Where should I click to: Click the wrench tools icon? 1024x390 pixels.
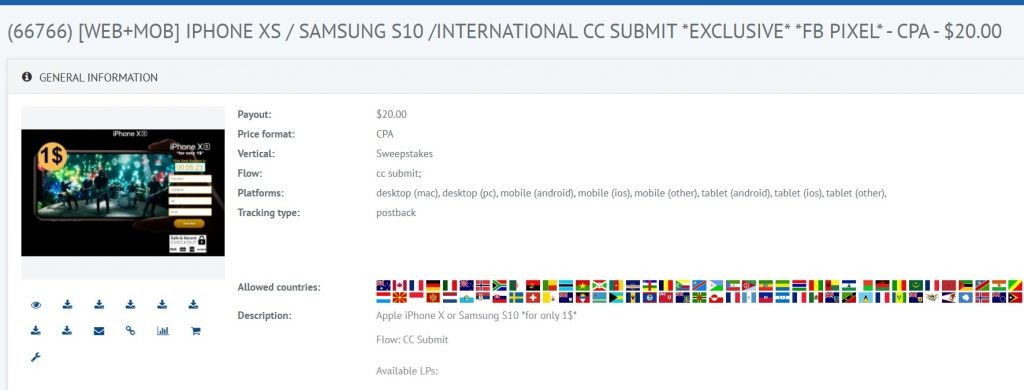[x=36, y=357]
